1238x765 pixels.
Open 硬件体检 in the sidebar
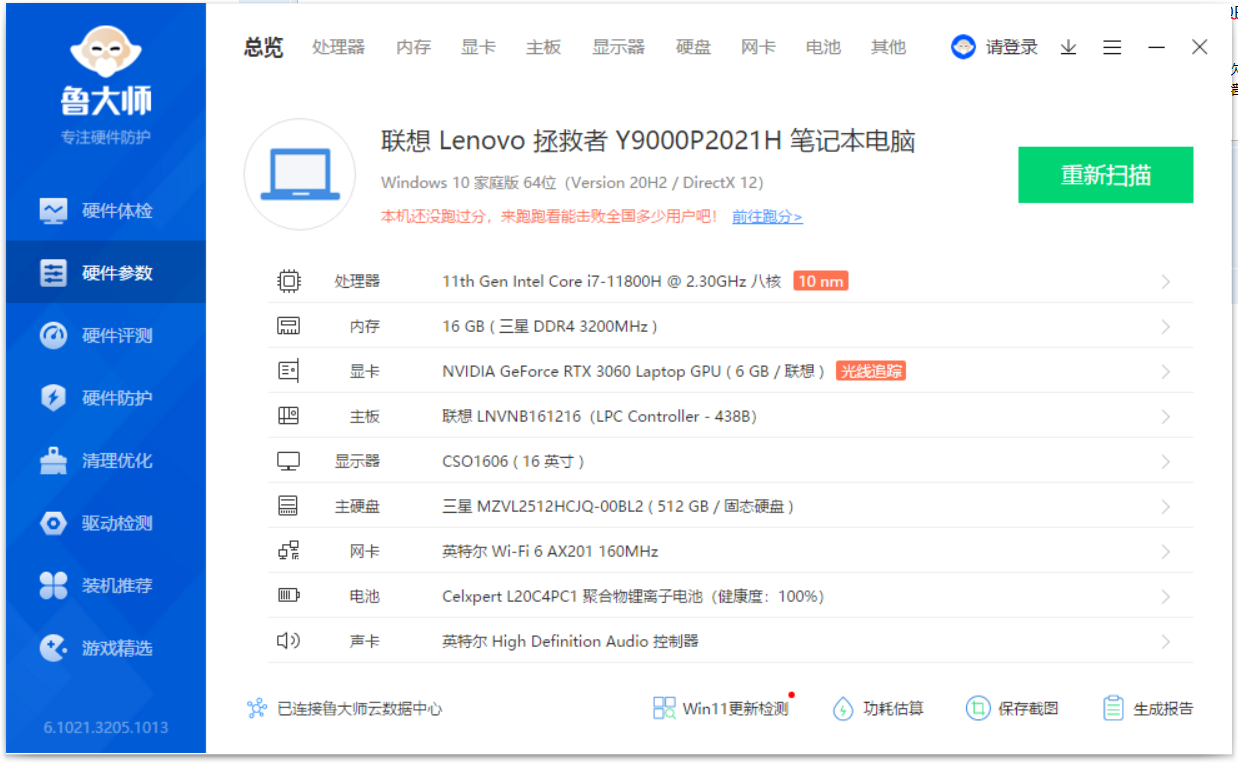click(x=106, y=211)
